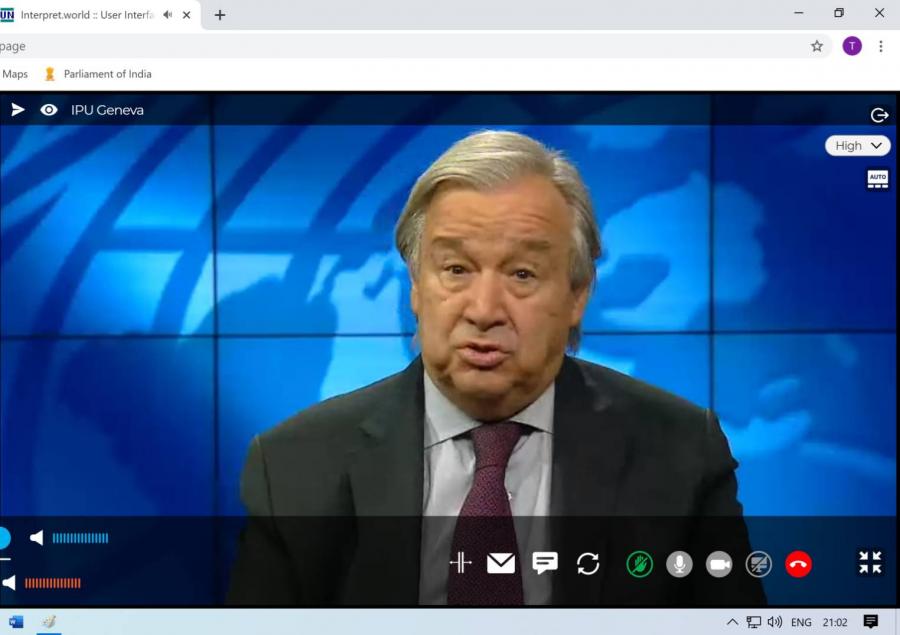This screenshot has height=635, width=900.
Task: Show hidden system tray icons
Action: click(732, 622)
